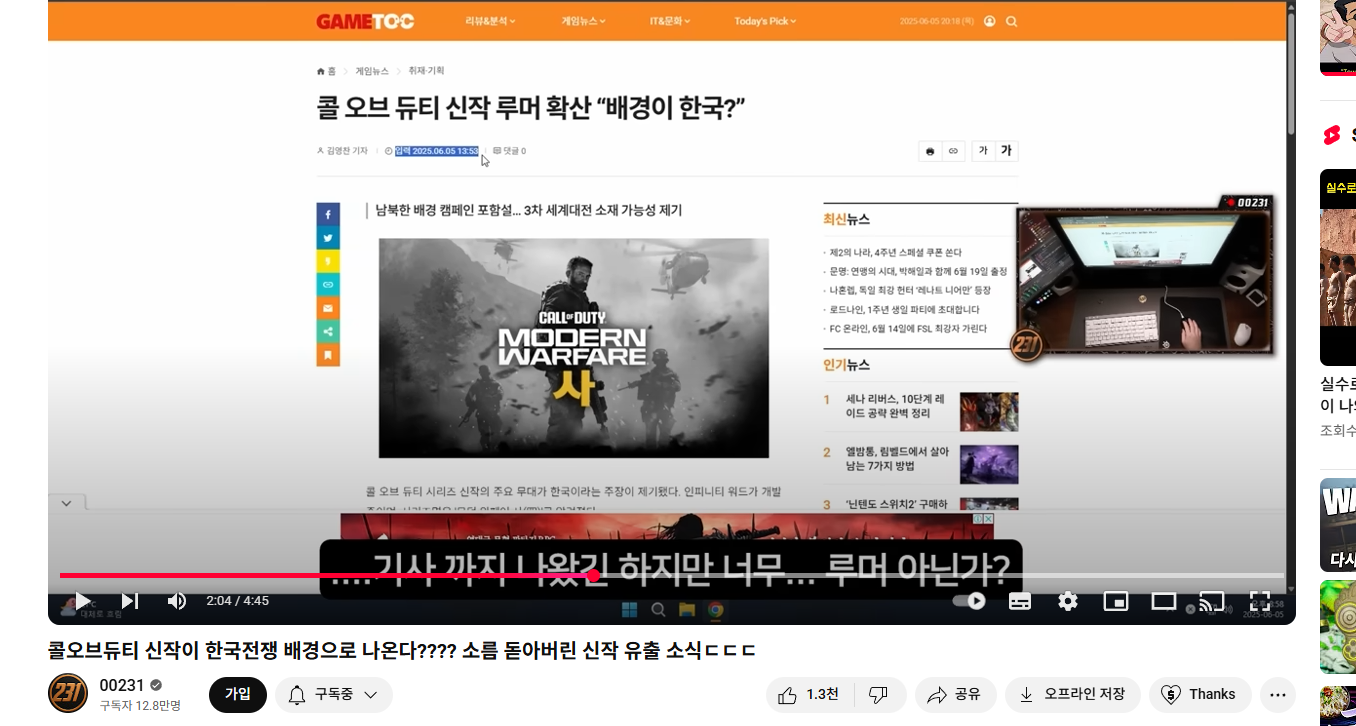Mute the video volume
This screenshot has height=726, width=1356.
coord(176,601)
